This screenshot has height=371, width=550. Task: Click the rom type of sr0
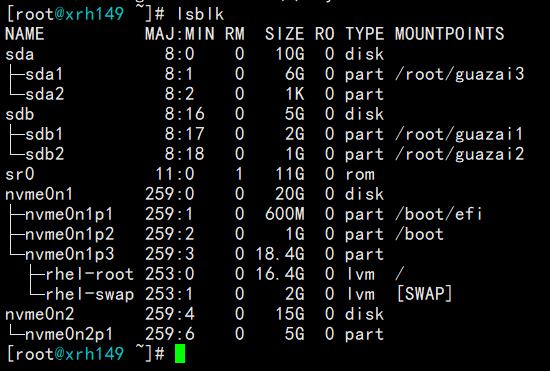[360, 175]
